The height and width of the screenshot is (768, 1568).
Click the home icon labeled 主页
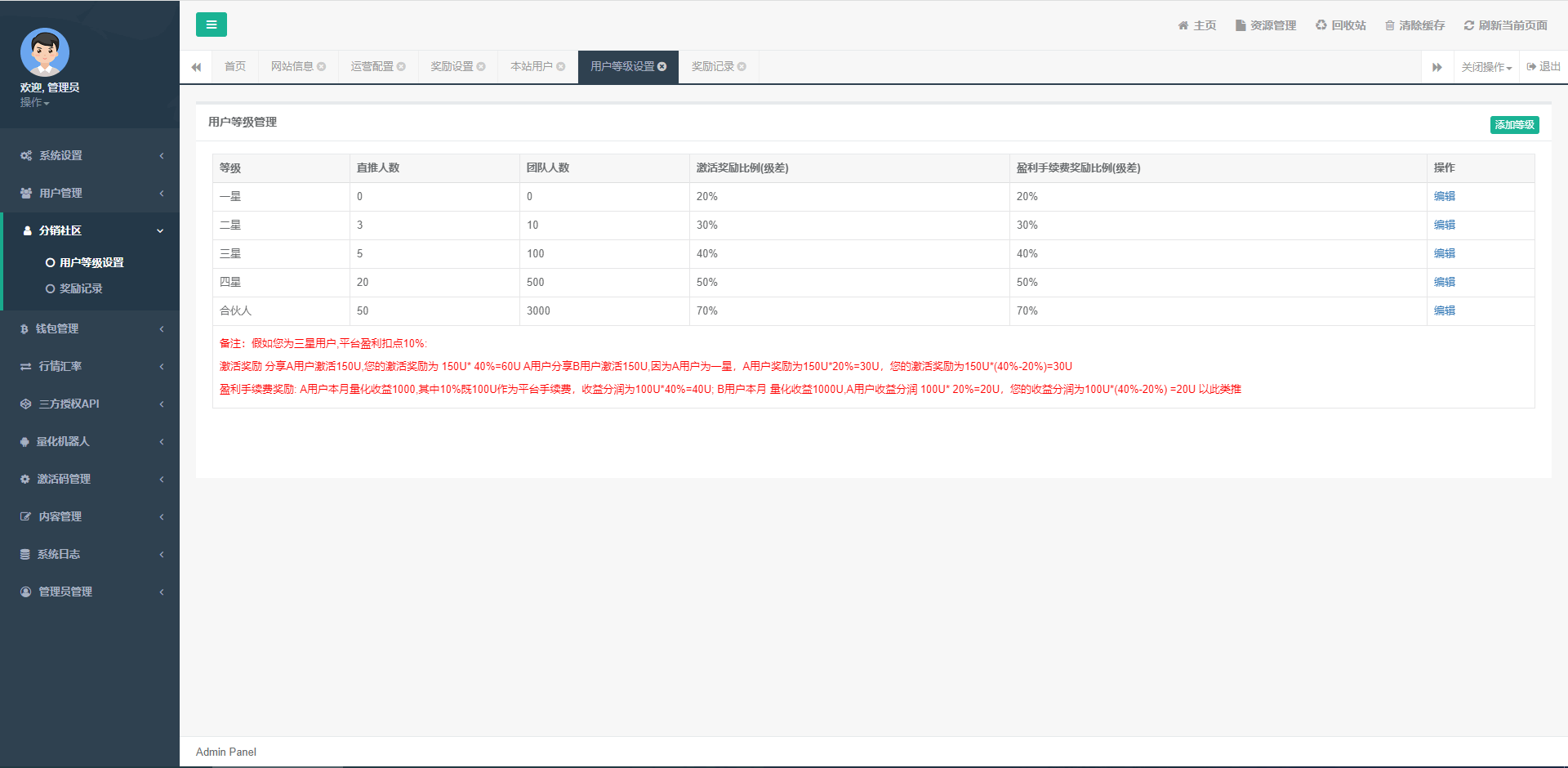pyautogui.click(x=1196, y=25)
